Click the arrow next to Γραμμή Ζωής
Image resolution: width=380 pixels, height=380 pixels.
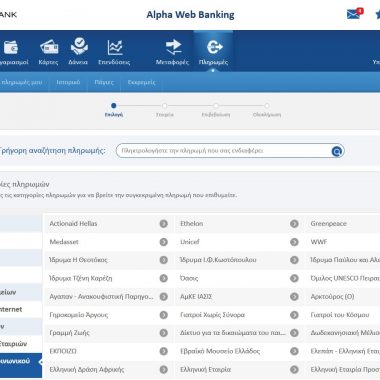(163, 333)
